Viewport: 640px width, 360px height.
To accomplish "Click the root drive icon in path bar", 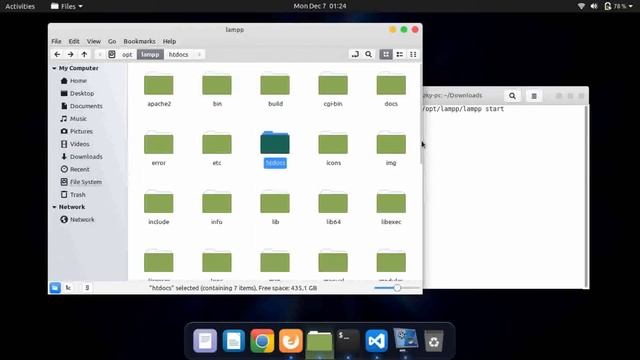I will tap(112, 54).
